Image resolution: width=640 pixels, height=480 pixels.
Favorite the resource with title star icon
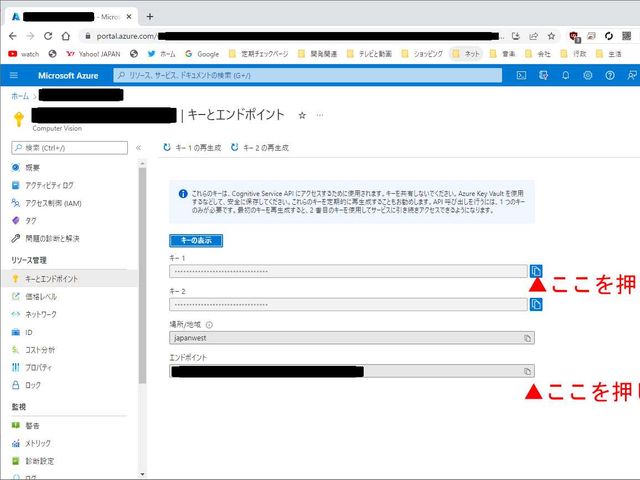pos(302,116)
